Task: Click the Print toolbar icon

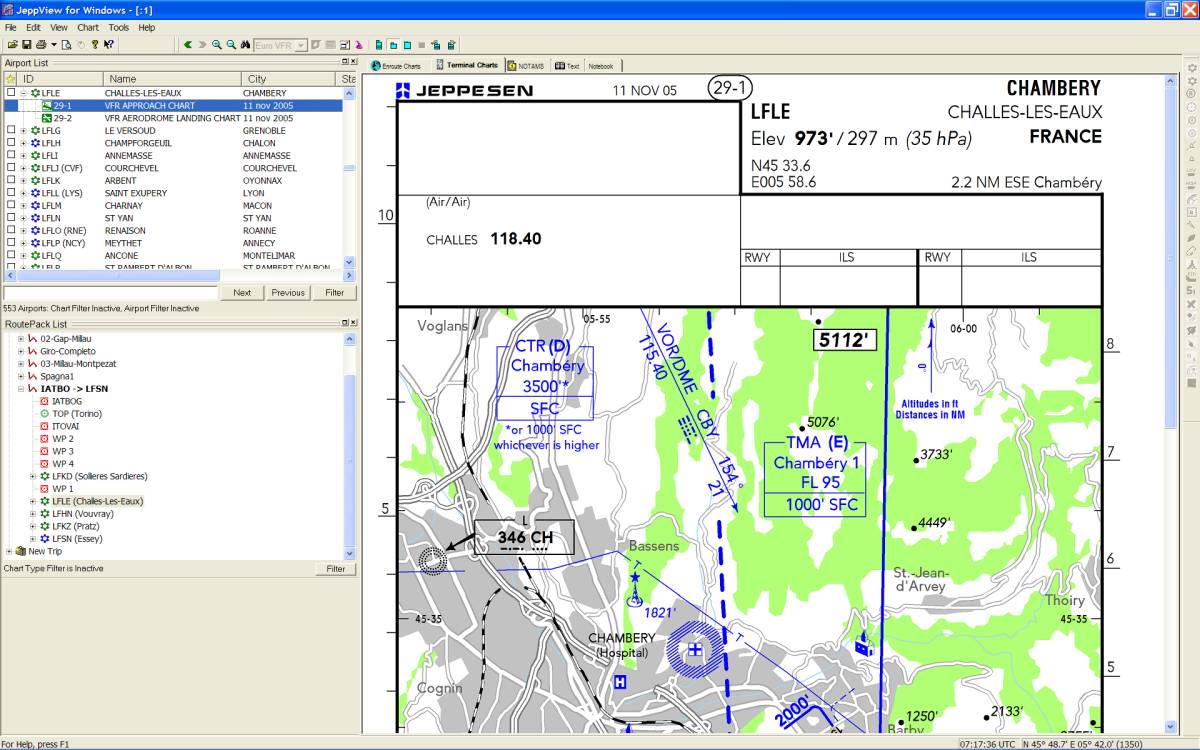Action: coord(40,45)
